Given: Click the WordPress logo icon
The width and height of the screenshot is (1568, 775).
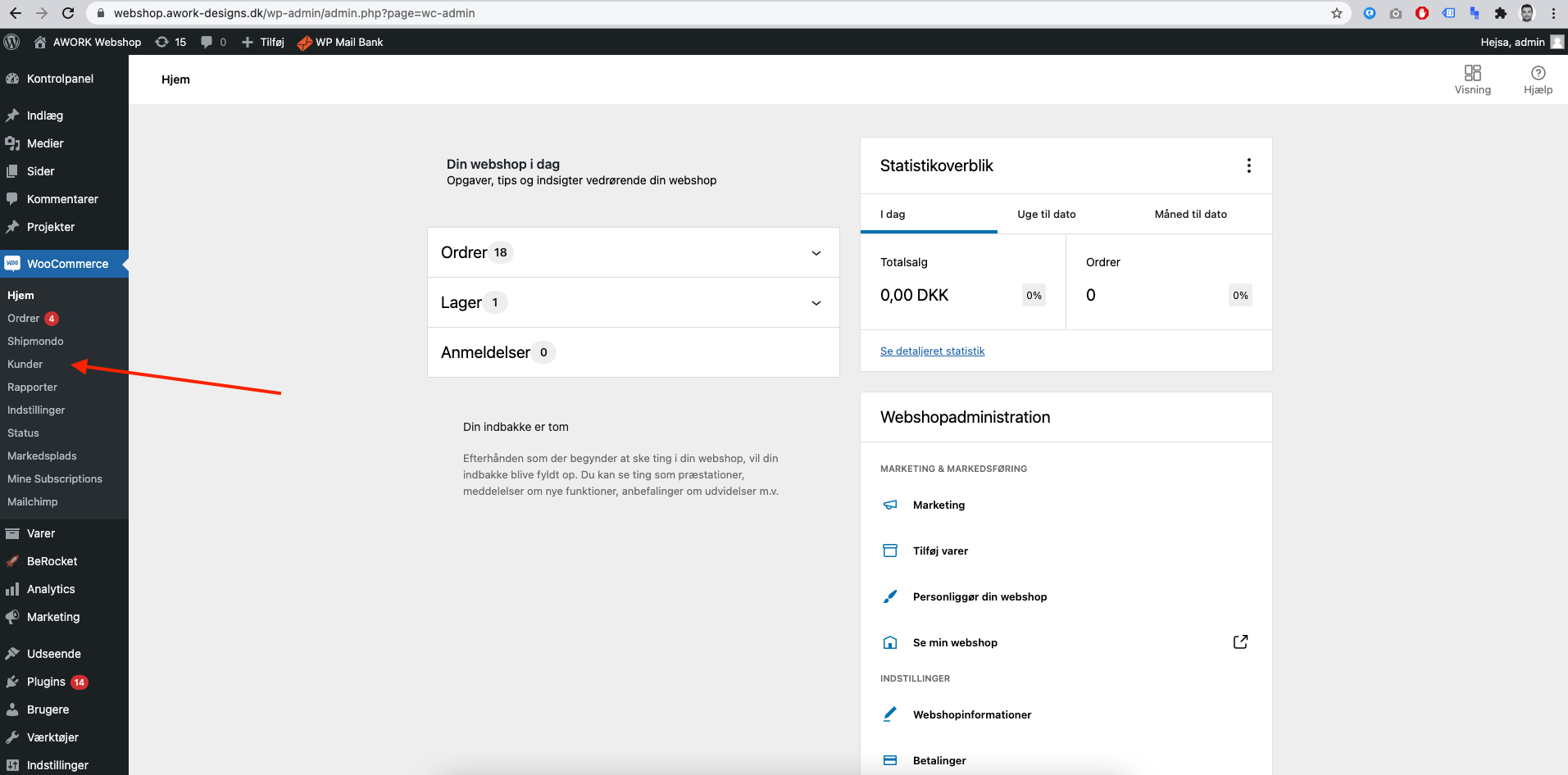Looking at the screenshot, I should [11, 42].
